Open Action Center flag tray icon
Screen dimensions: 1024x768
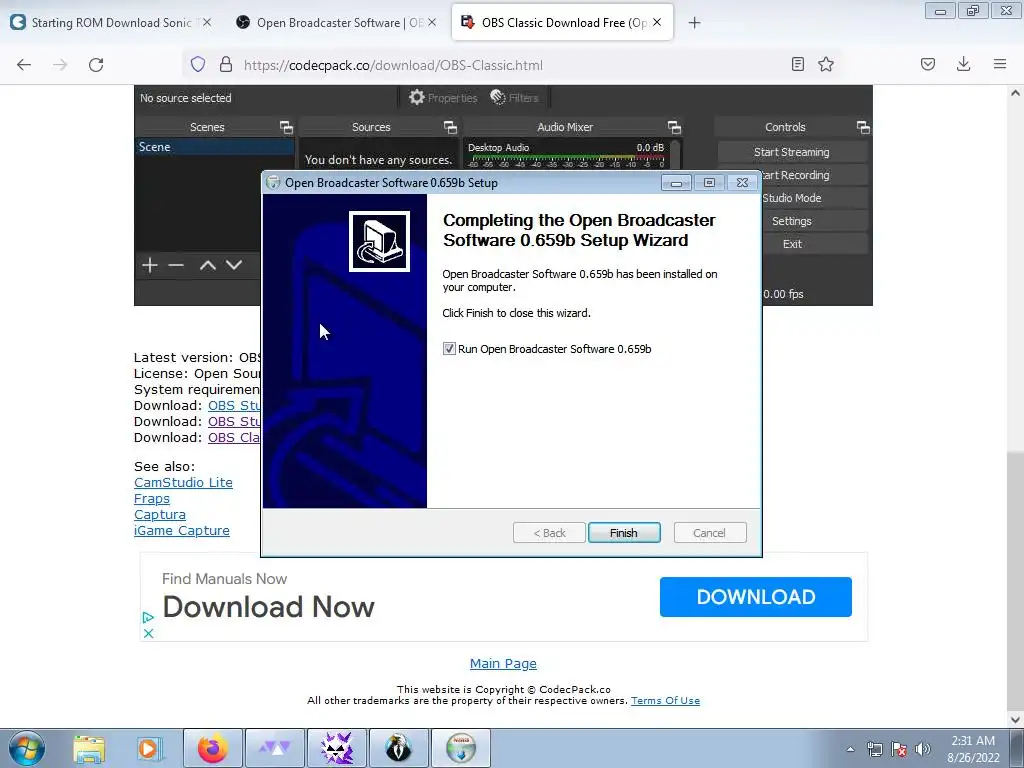pos(899,749)
